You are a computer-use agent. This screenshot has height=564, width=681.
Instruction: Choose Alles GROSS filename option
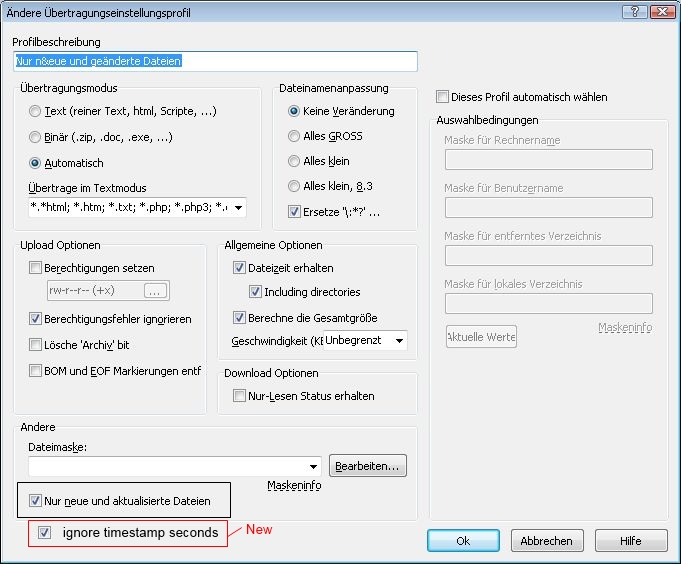tap(294, 136)
